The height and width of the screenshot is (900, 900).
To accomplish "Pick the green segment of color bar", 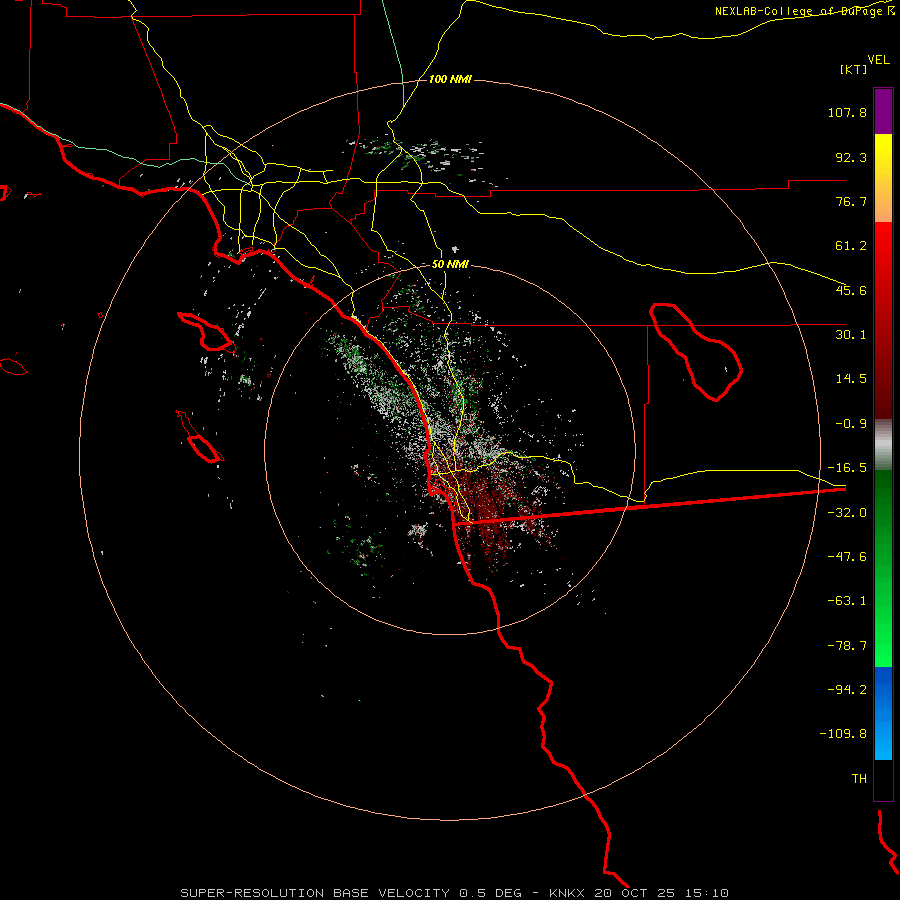I will [883, 568].
